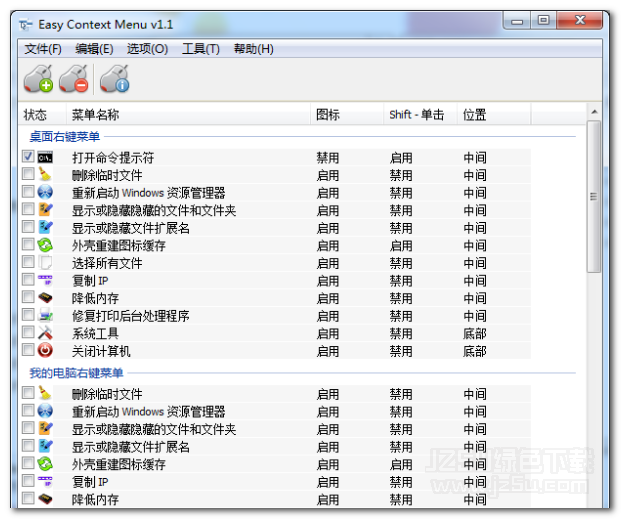
Task: Click the globe icon under 我的电脑右键菜单
Action: (x=45, y=411)
